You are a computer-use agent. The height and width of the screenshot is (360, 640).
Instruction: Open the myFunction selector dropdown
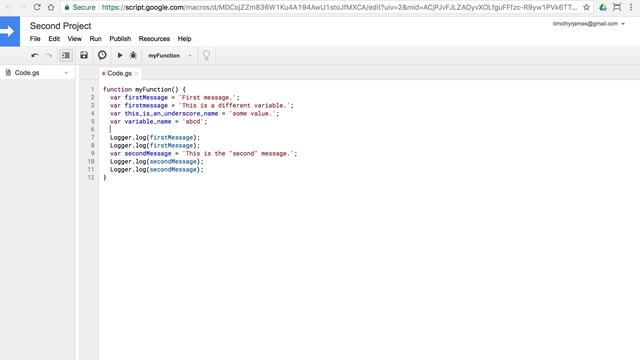point(170,55)
